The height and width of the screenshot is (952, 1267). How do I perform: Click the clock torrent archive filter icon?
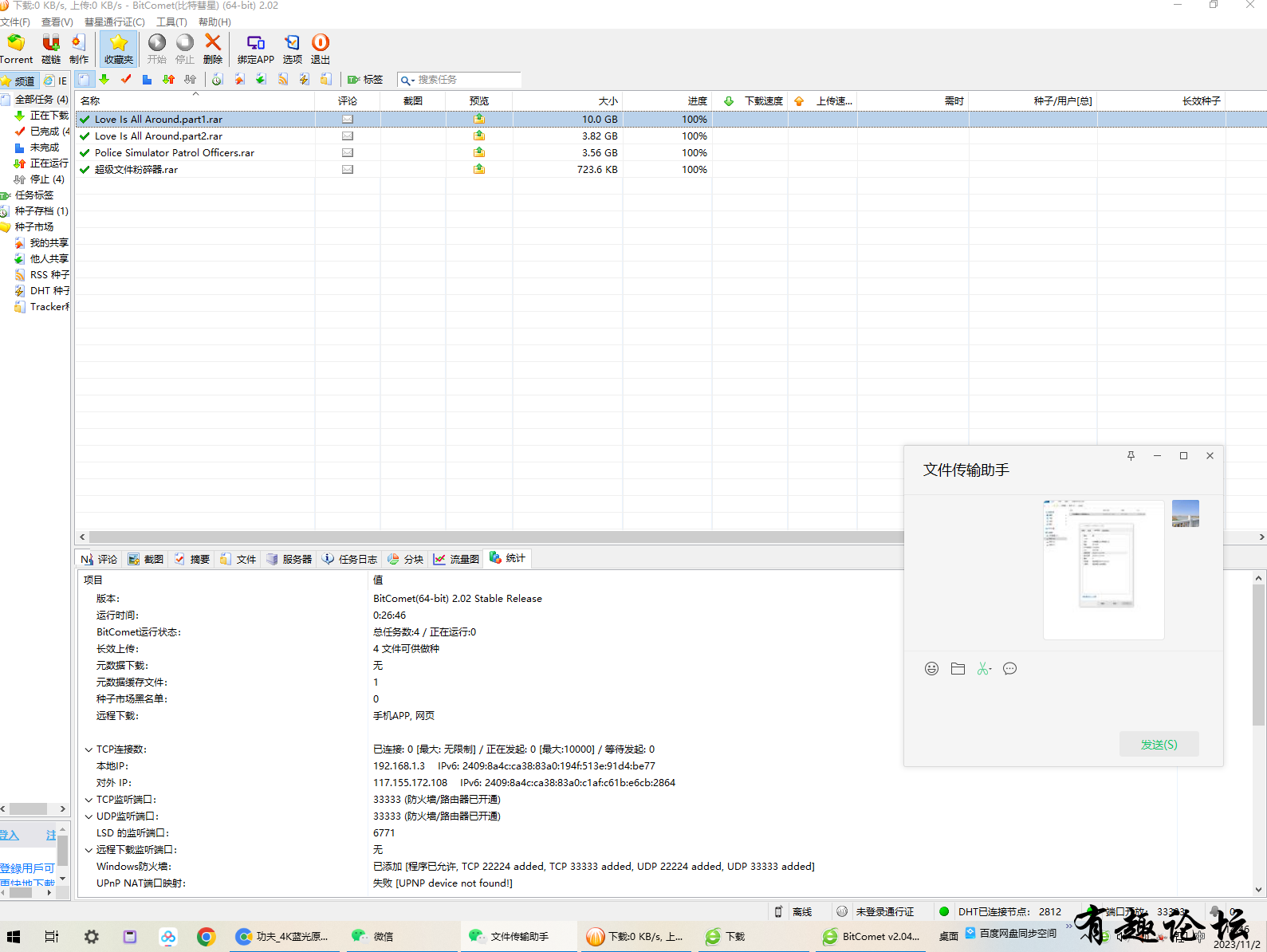click(218, 80)
